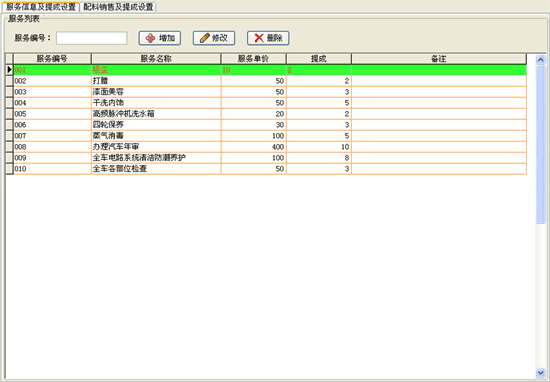Focus the 服务编号 input field

click(92, 38)
